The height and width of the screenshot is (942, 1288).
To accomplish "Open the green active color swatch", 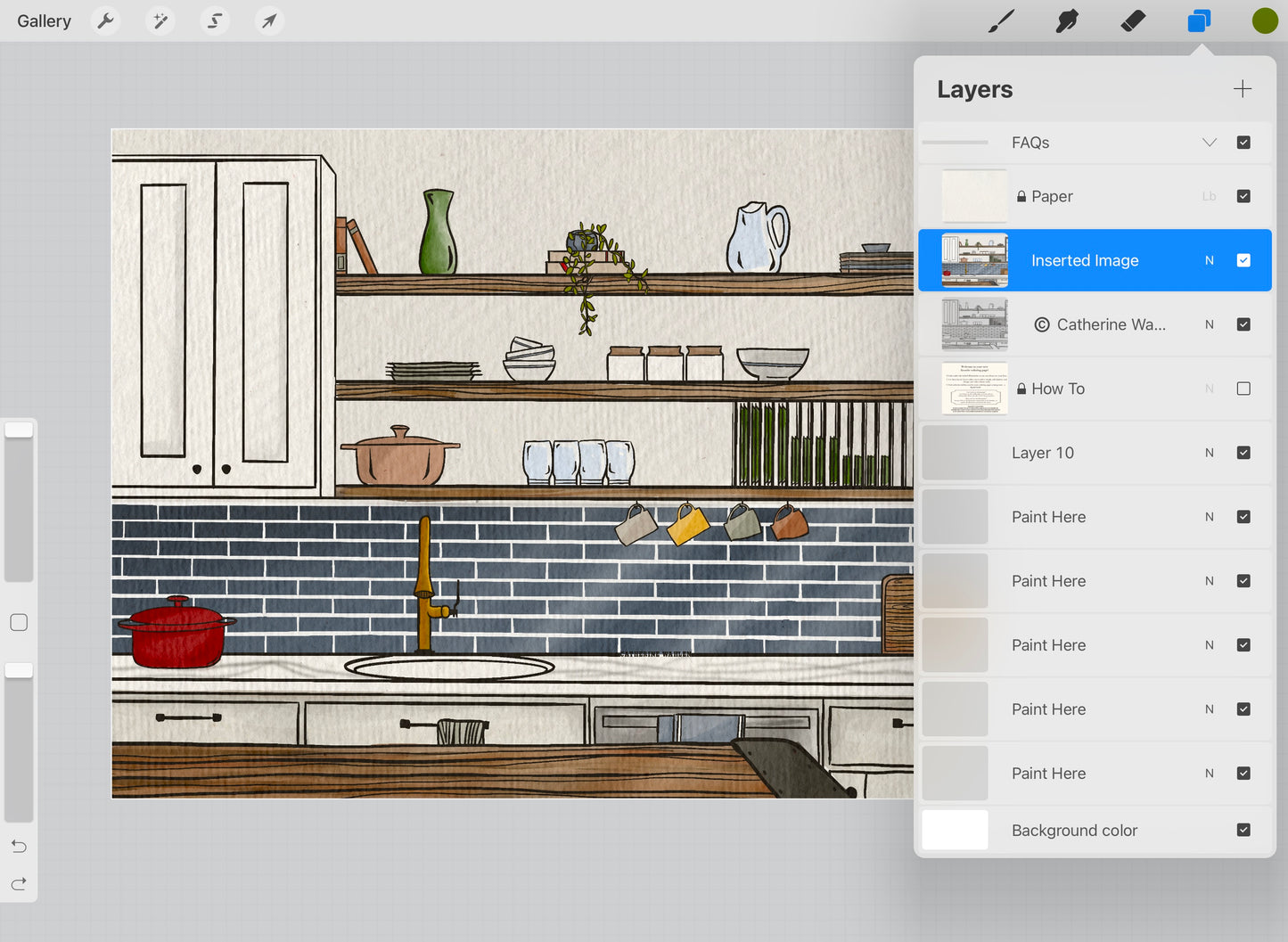I will [1265, 20].
